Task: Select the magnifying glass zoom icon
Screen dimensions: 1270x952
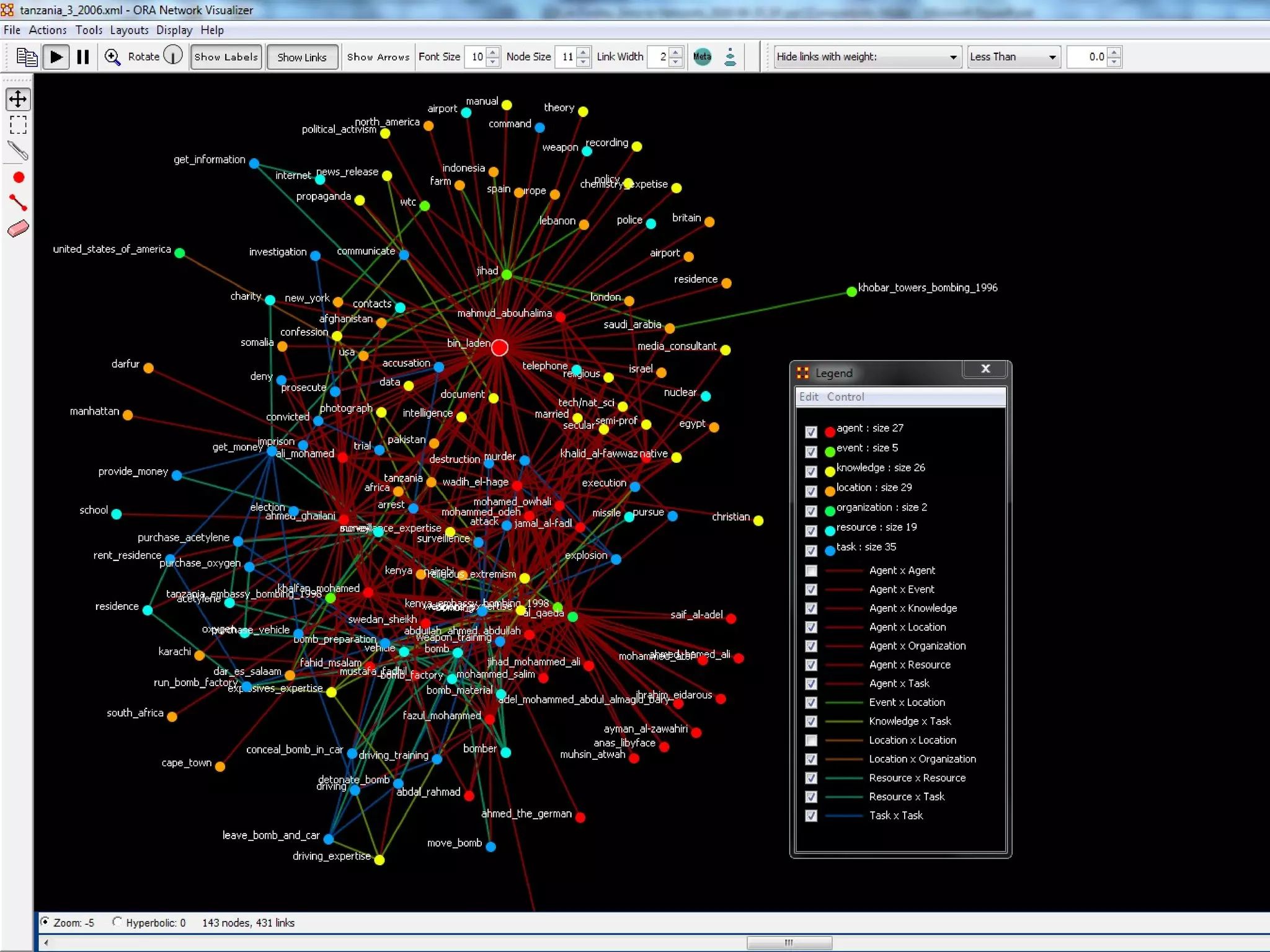Action: [112, 57]
